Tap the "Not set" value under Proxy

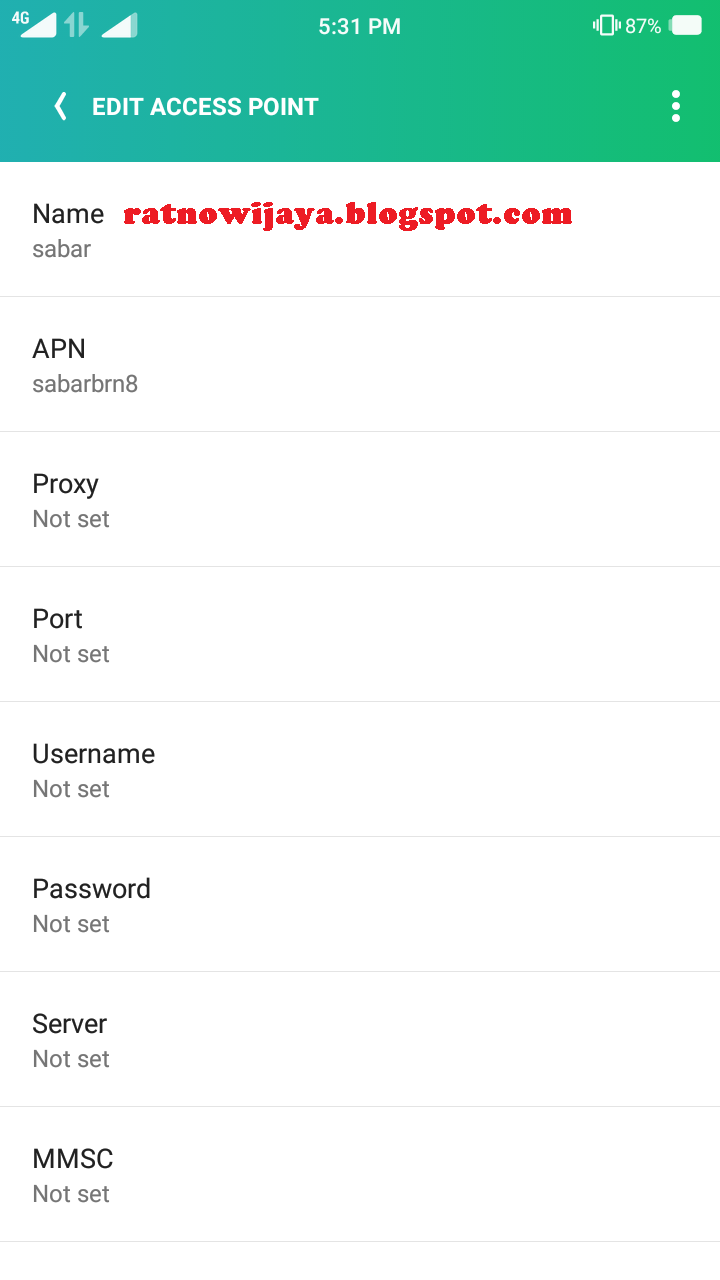pos(71,519)
